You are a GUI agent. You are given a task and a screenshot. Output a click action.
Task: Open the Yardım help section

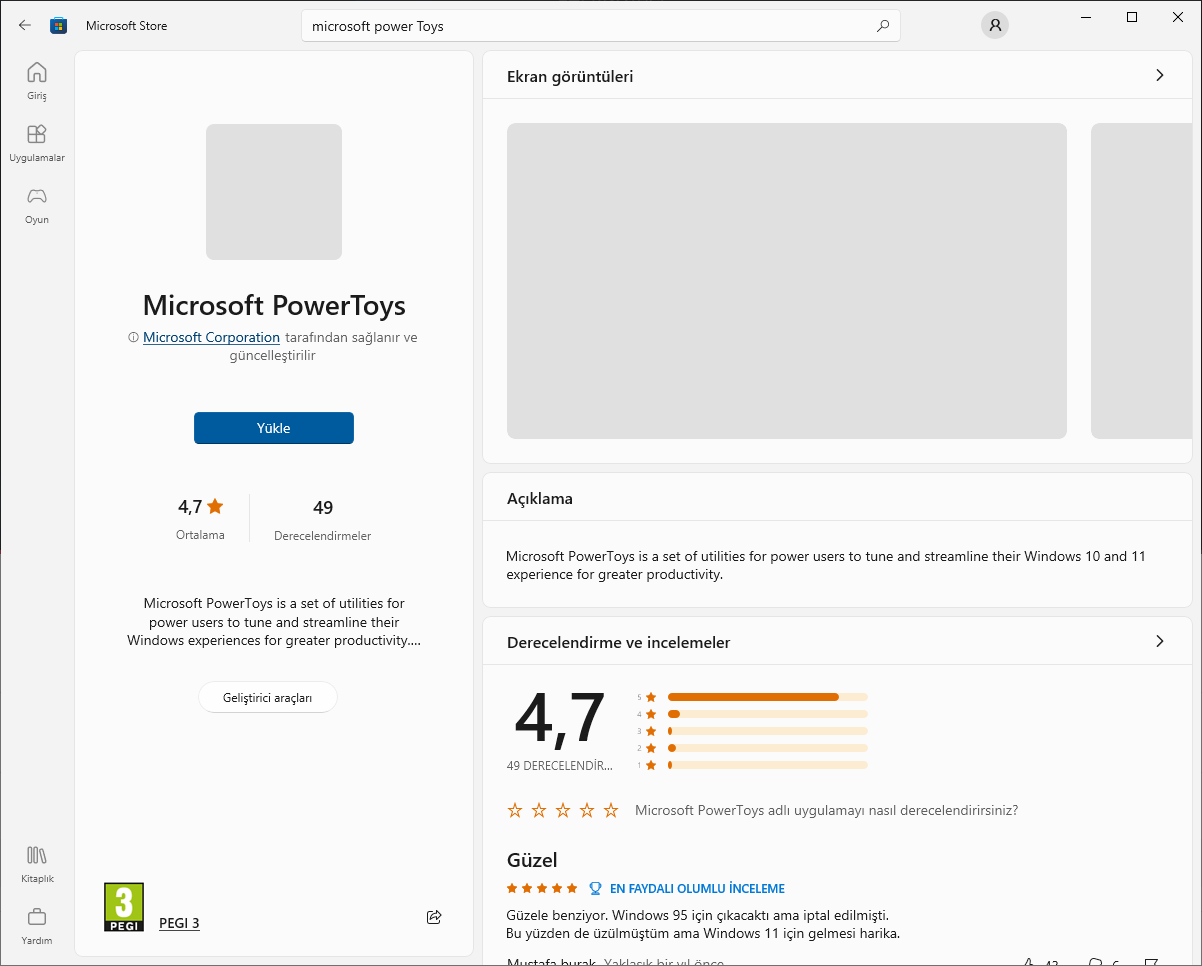37,926
